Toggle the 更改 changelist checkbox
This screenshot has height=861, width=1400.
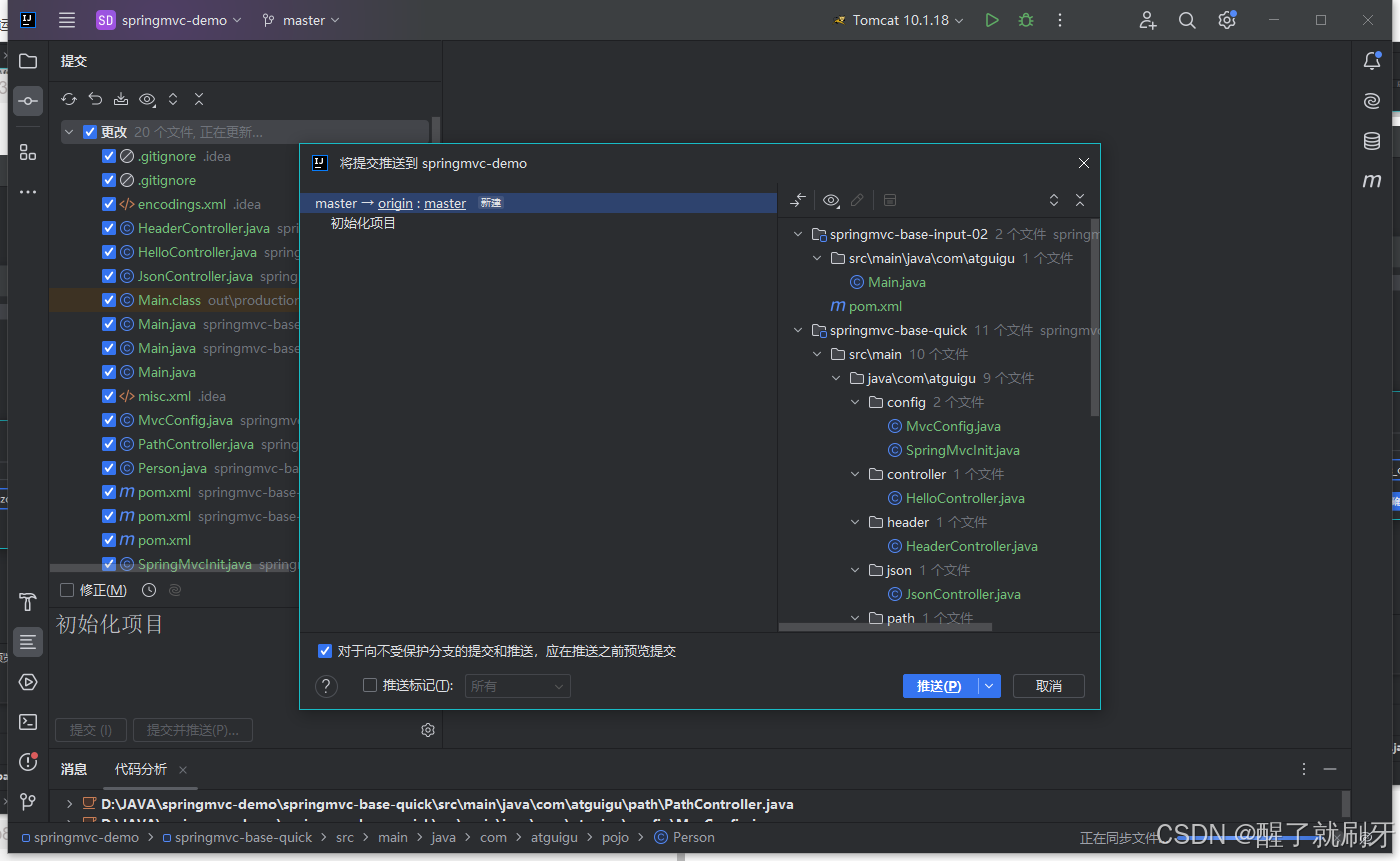(90, 132)
